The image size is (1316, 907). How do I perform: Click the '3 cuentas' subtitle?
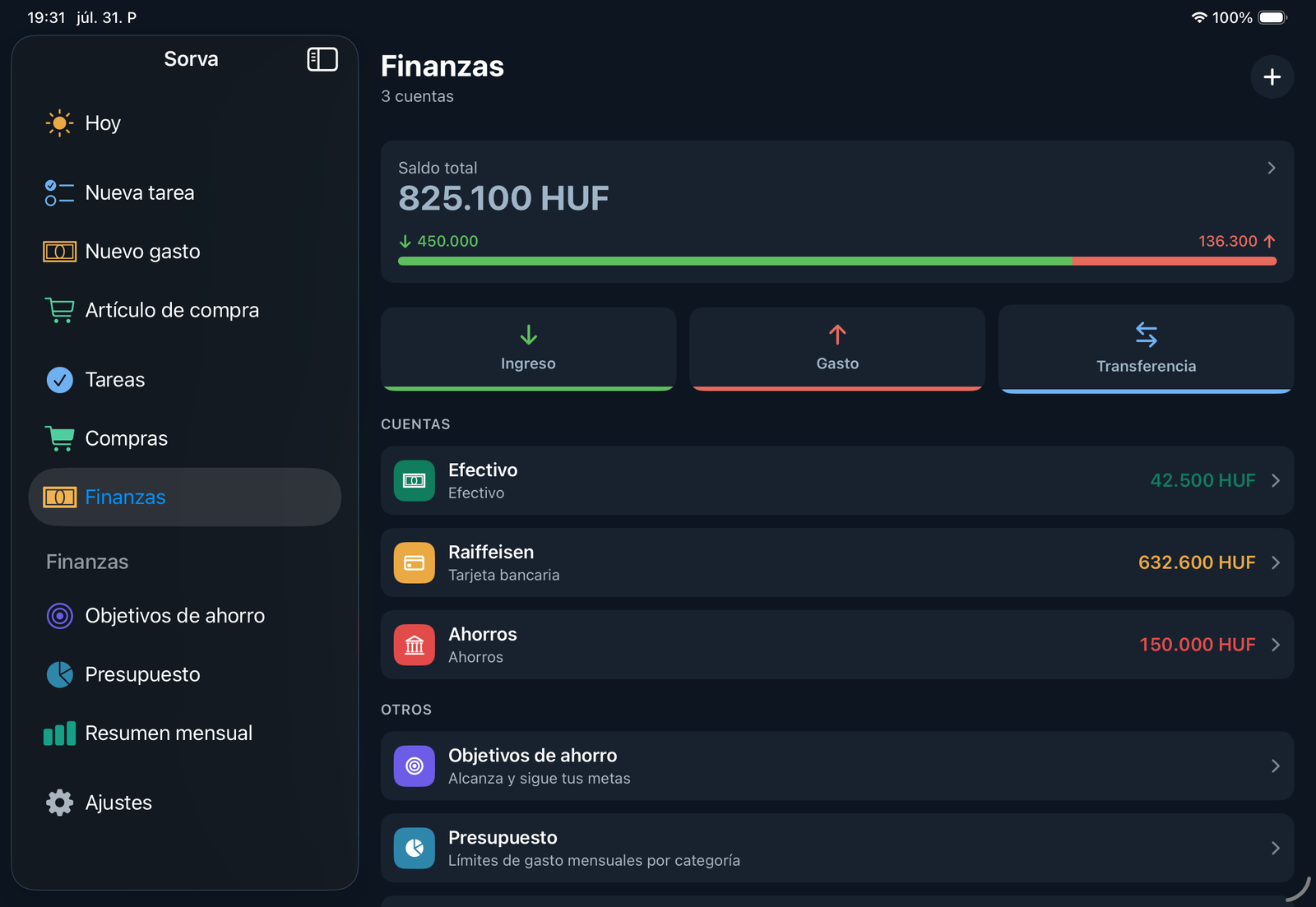tap(417, 96)
